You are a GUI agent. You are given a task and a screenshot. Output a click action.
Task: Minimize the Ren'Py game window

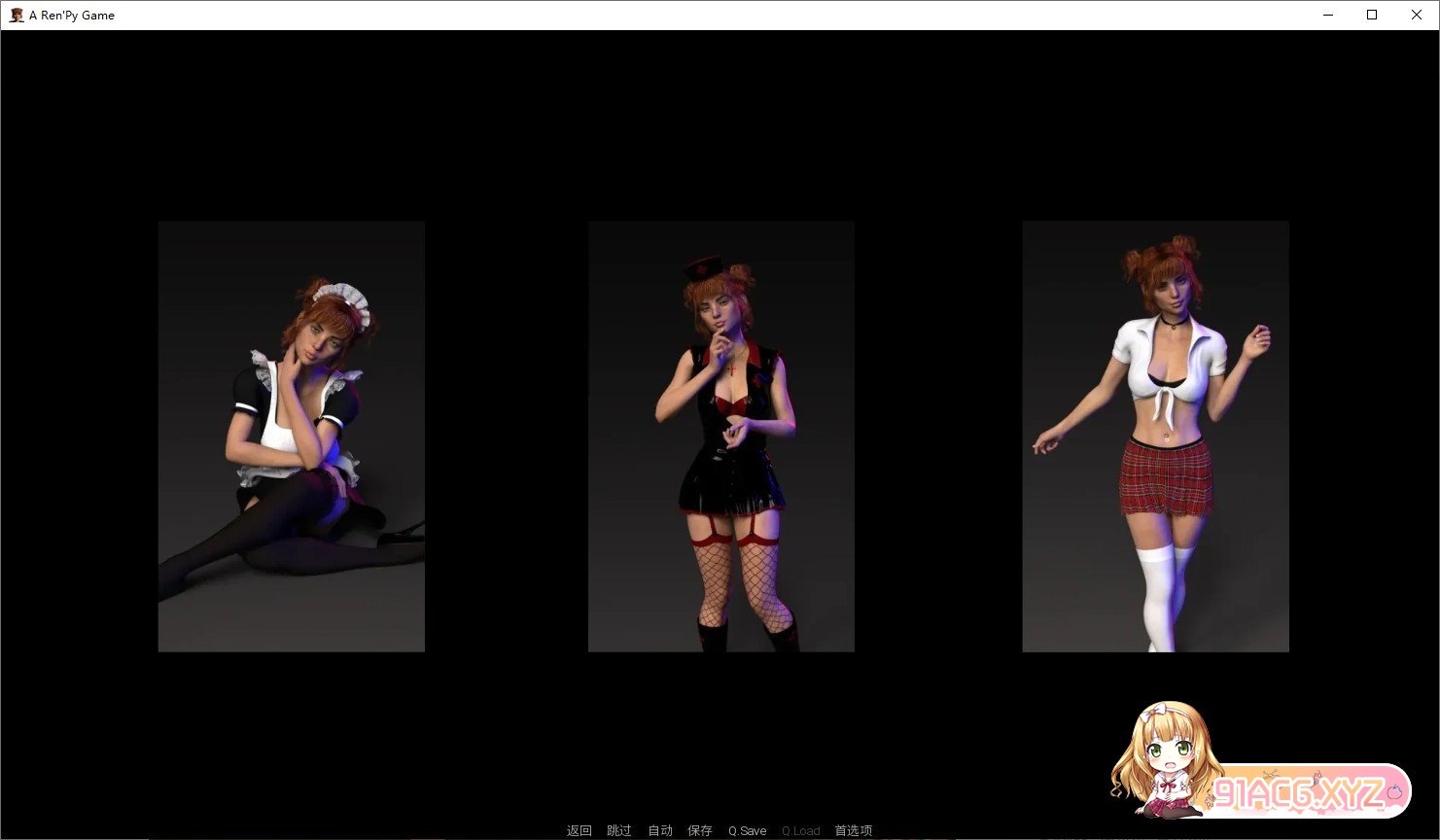click(1327, 15)
